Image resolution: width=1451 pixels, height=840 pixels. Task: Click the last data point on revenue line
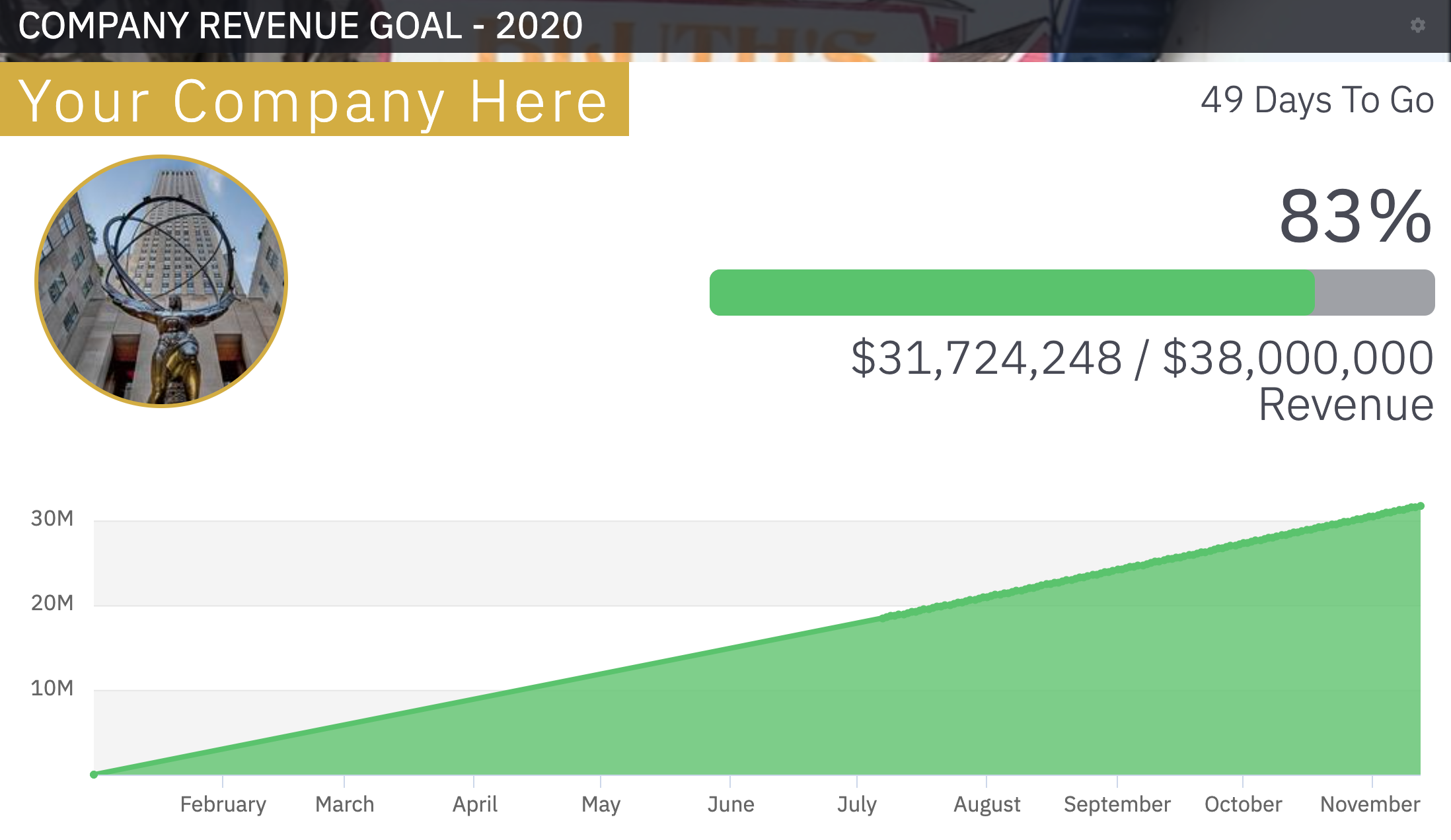point(1420,506)
